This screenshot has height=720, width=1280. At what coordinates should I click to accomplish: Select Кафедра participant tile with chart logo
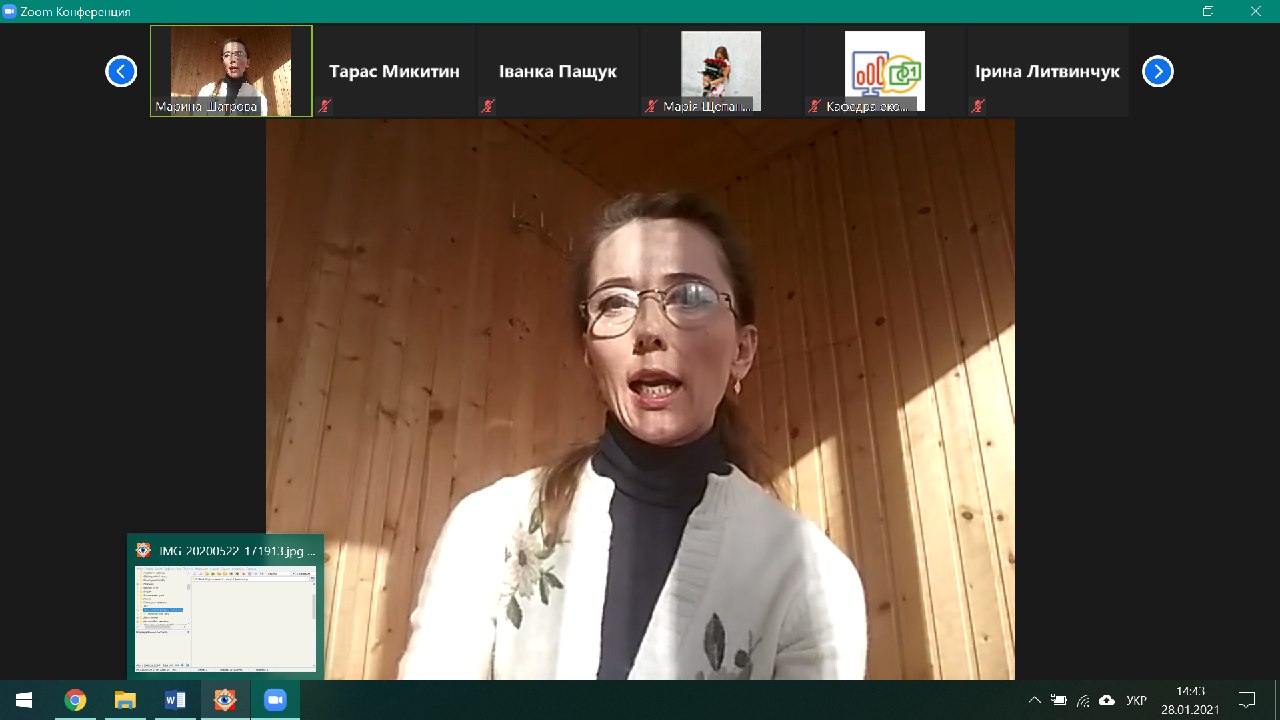tap(884, 71)
